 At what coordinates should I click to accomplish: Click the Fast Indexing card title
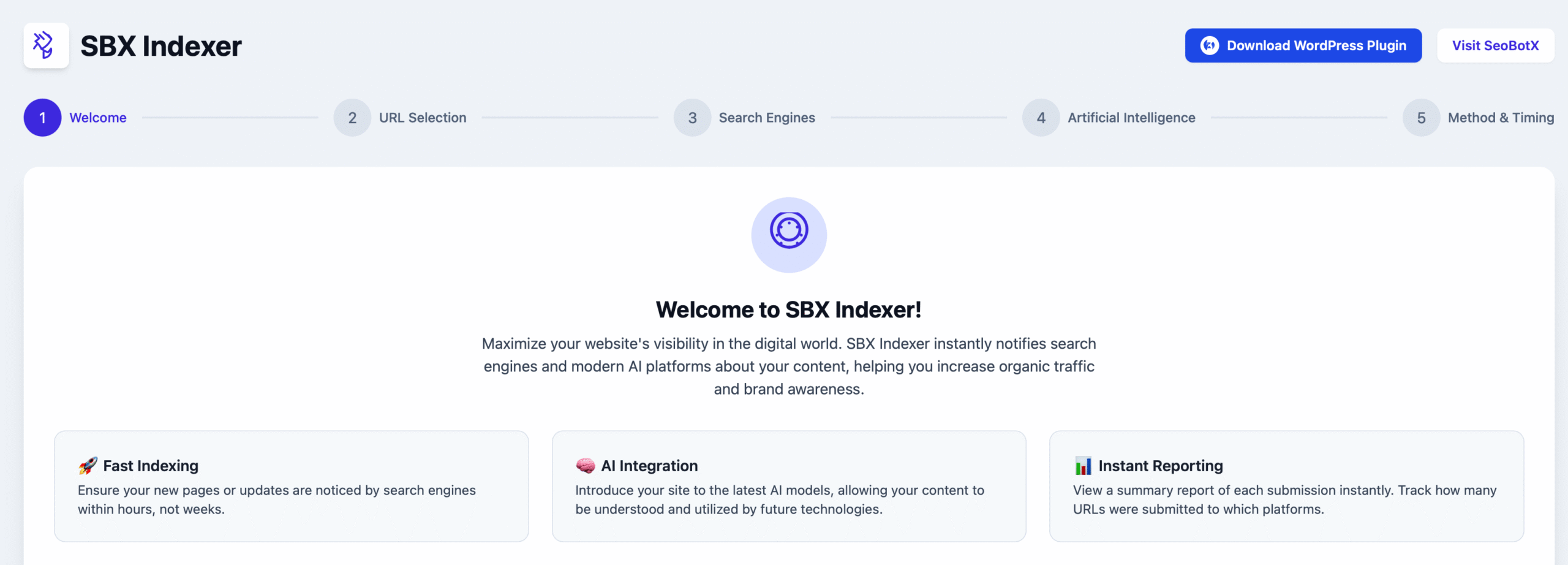tap(151, 466)
